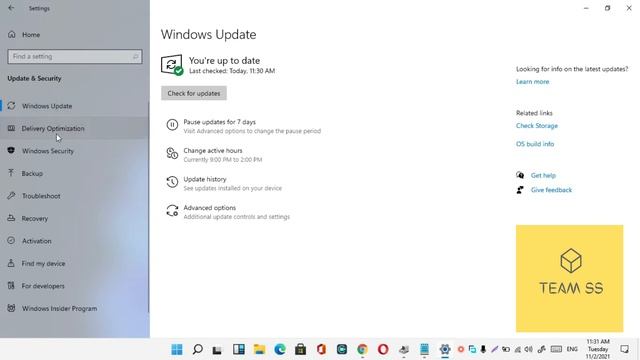Viewport: 640px width, 360px height.
Task: Click the Check for updates button
Action: pyautogui.click(x=194, y=93)
